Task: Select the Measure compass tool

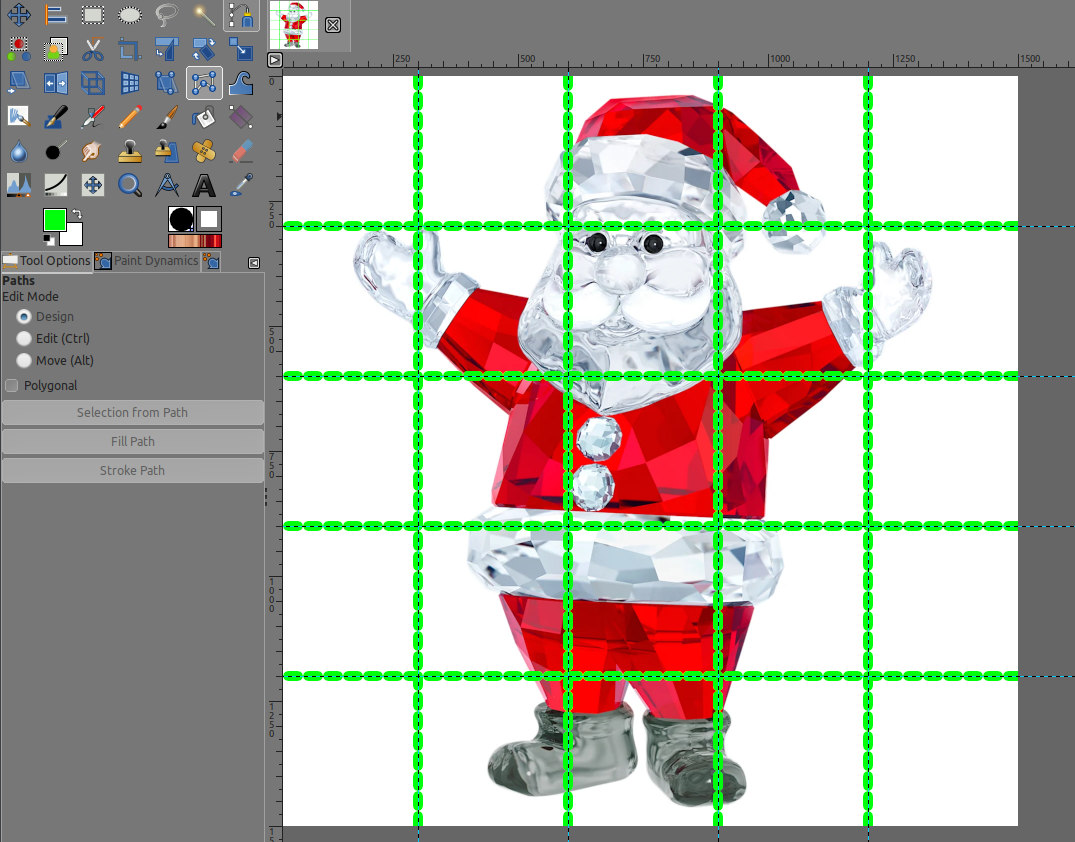Action: (167, 185)
